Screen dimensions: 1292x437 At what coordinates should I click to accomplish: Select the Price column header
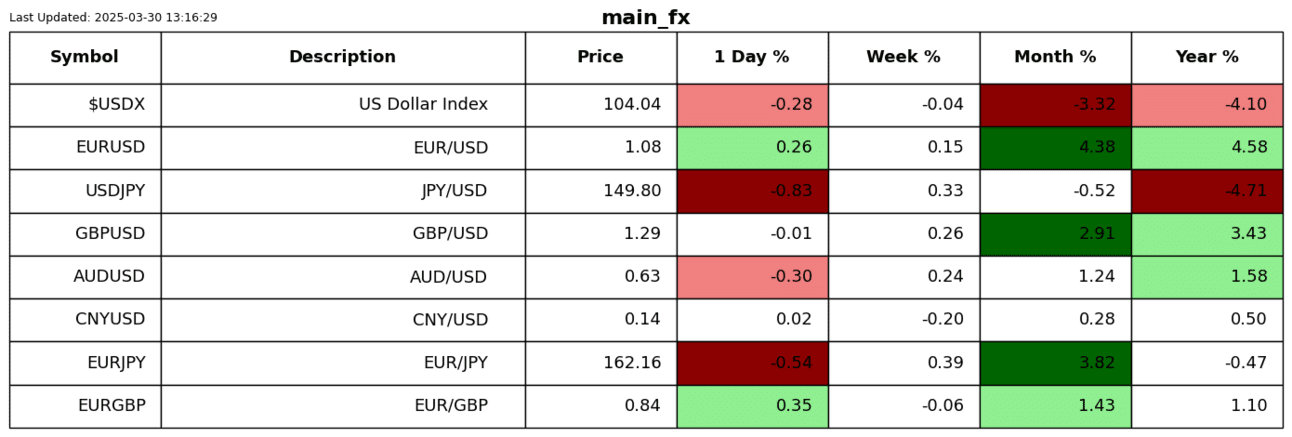(600, 57)
